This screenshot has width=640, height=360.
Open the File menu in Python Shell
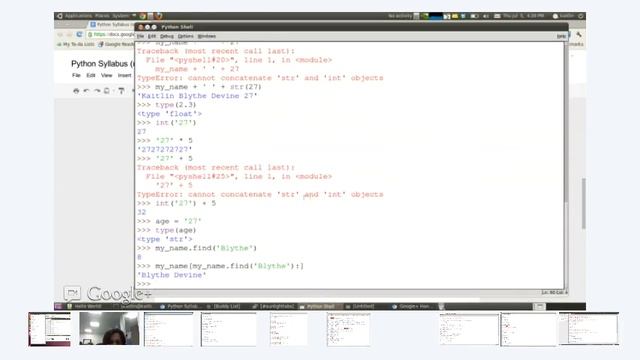[x=140, y=36]
